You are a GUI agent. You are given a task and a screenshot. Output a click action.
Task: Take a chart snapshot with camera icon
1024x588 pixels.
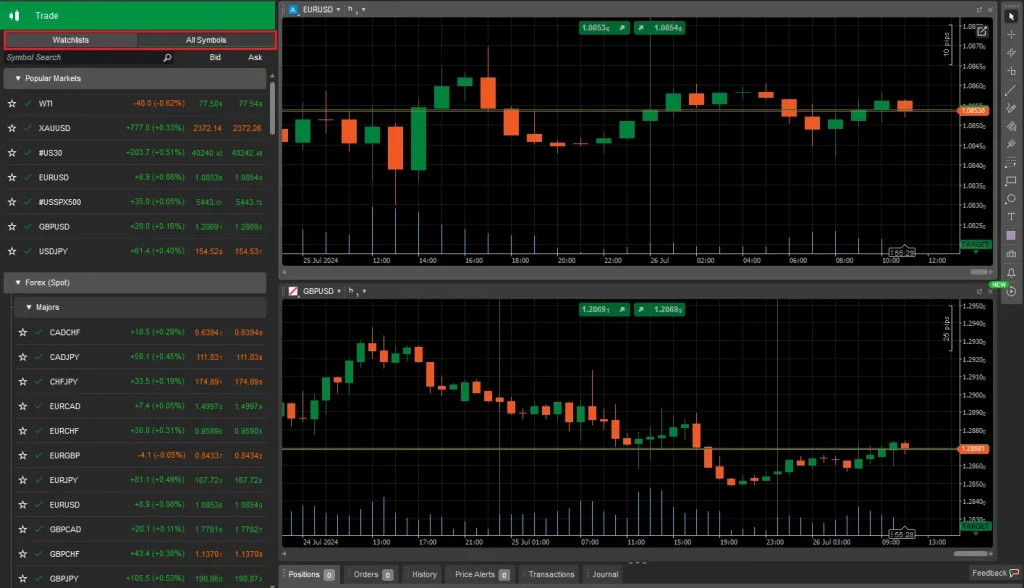[x=1011, y=253]
